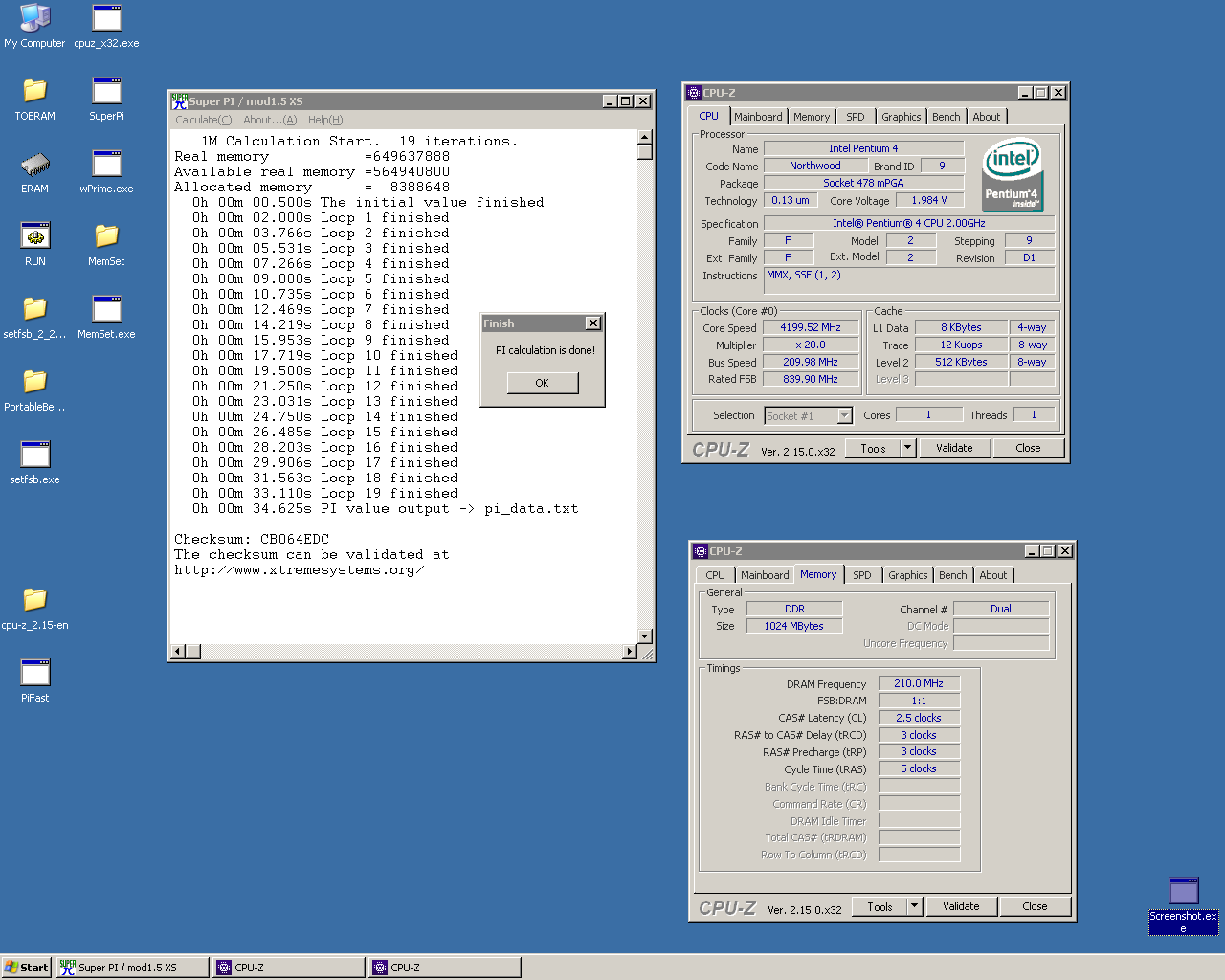Click Core Speed value 4199.52 MHz
Image resolution: width=1225 pixels, height=980 pixels.
click(x=811, y=327)
